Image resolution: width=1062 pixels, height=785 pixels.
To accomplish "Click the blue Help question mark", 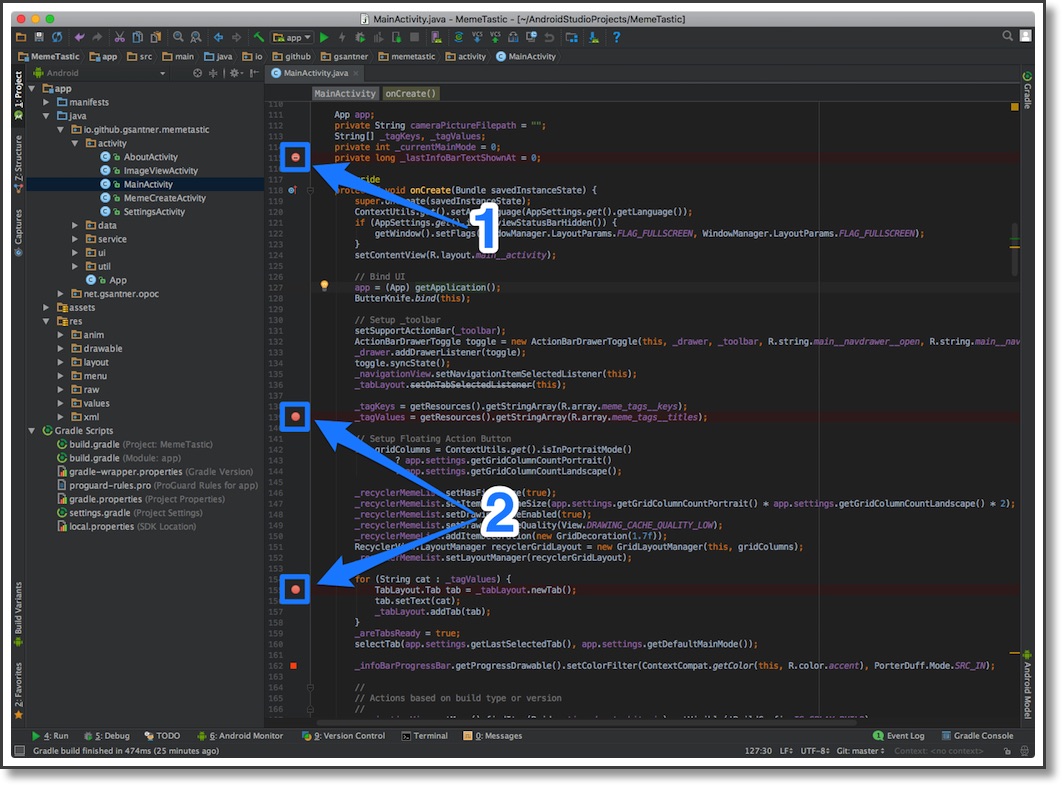I will coord(616,37).
